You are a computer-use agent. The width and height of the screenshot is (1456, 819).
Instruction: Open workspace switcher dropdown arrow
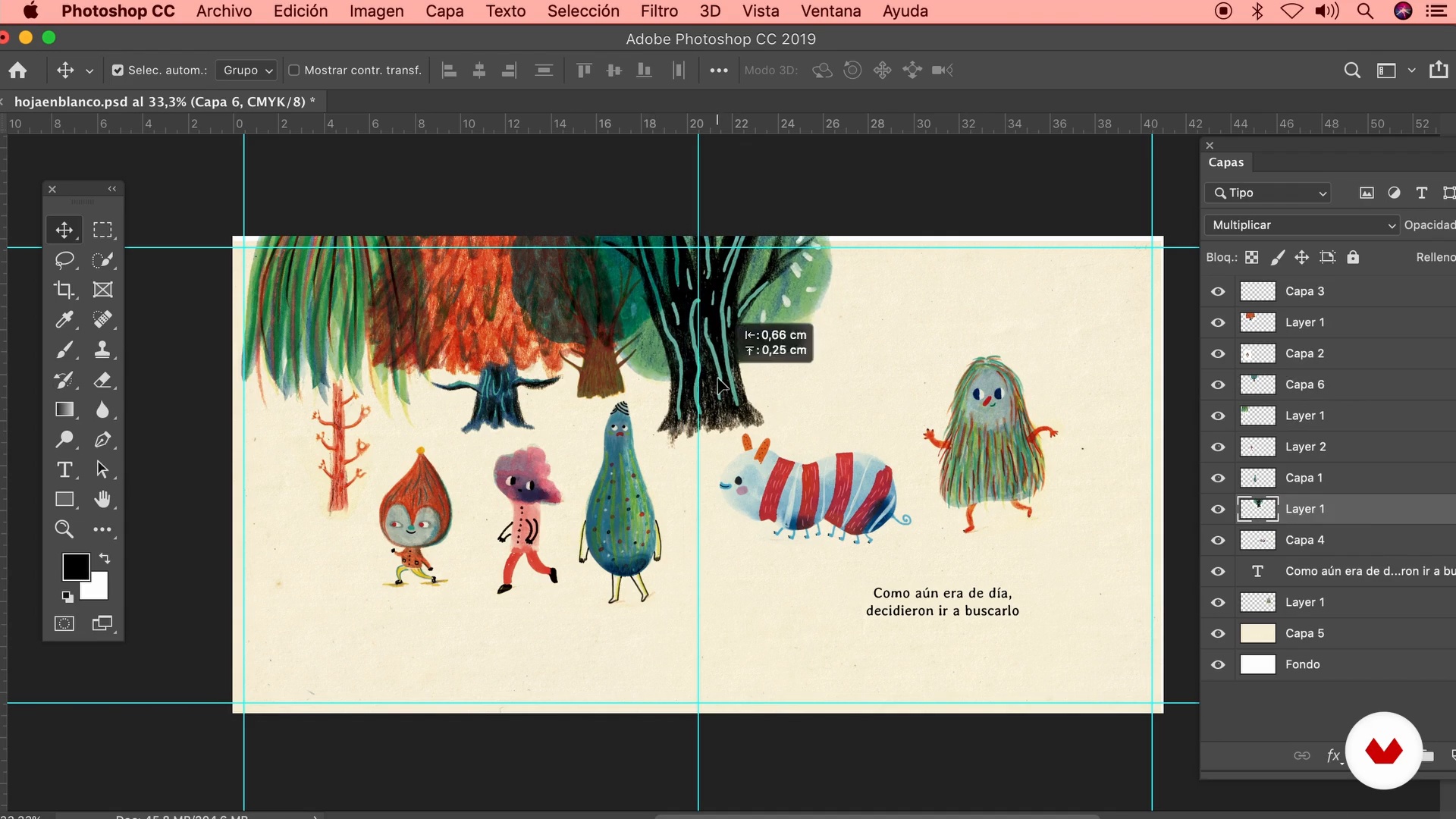1411,70
